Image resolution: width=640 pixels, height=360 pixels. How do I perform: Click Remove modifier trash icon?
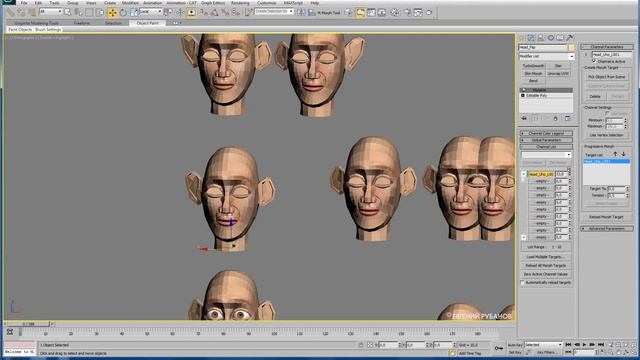click(555, 118)
